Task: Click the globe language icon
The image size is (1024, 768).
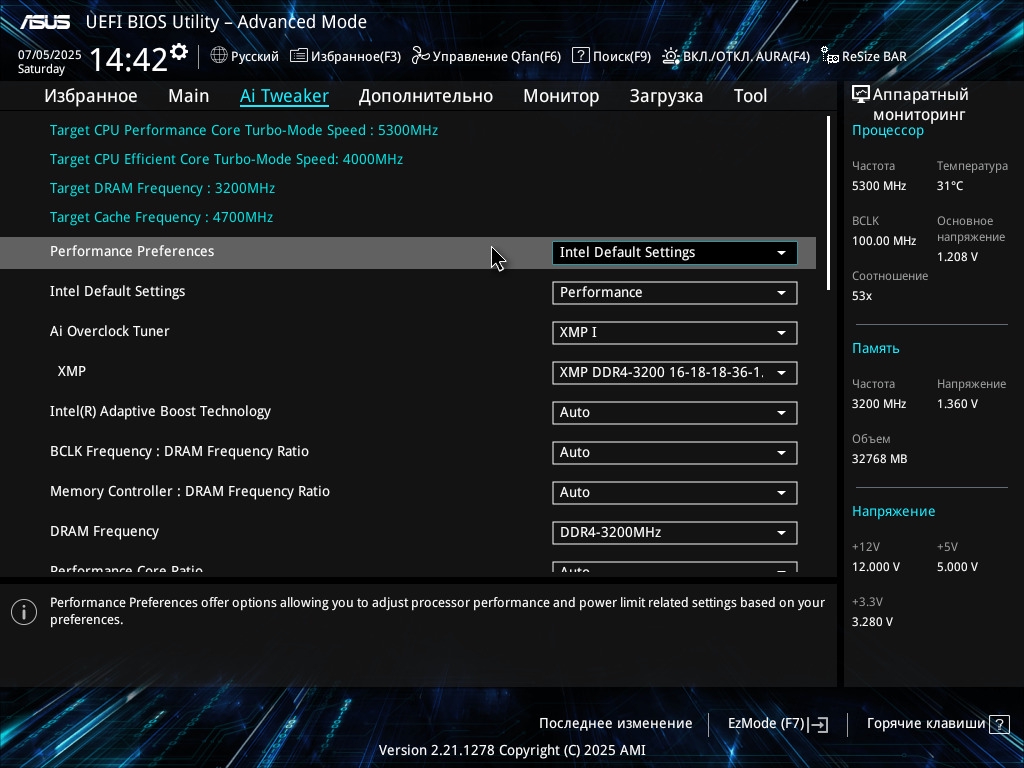Action: click(x=219, y=56)
